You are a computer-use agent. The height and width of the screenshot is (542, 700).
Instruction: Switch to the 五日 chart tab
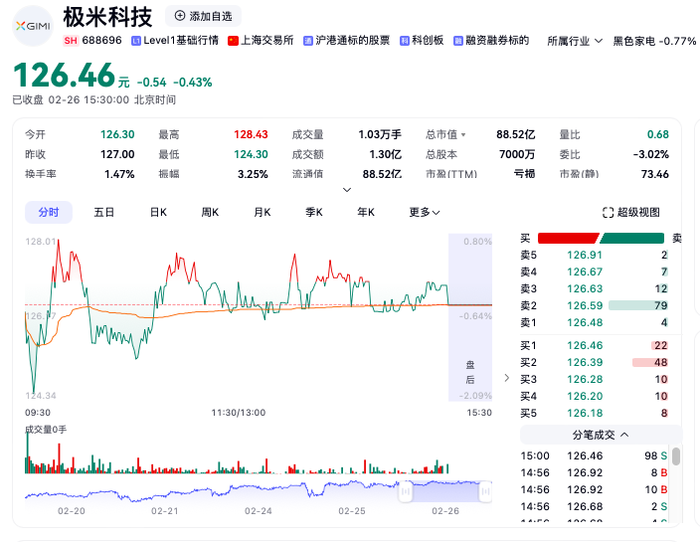(104, 213)
